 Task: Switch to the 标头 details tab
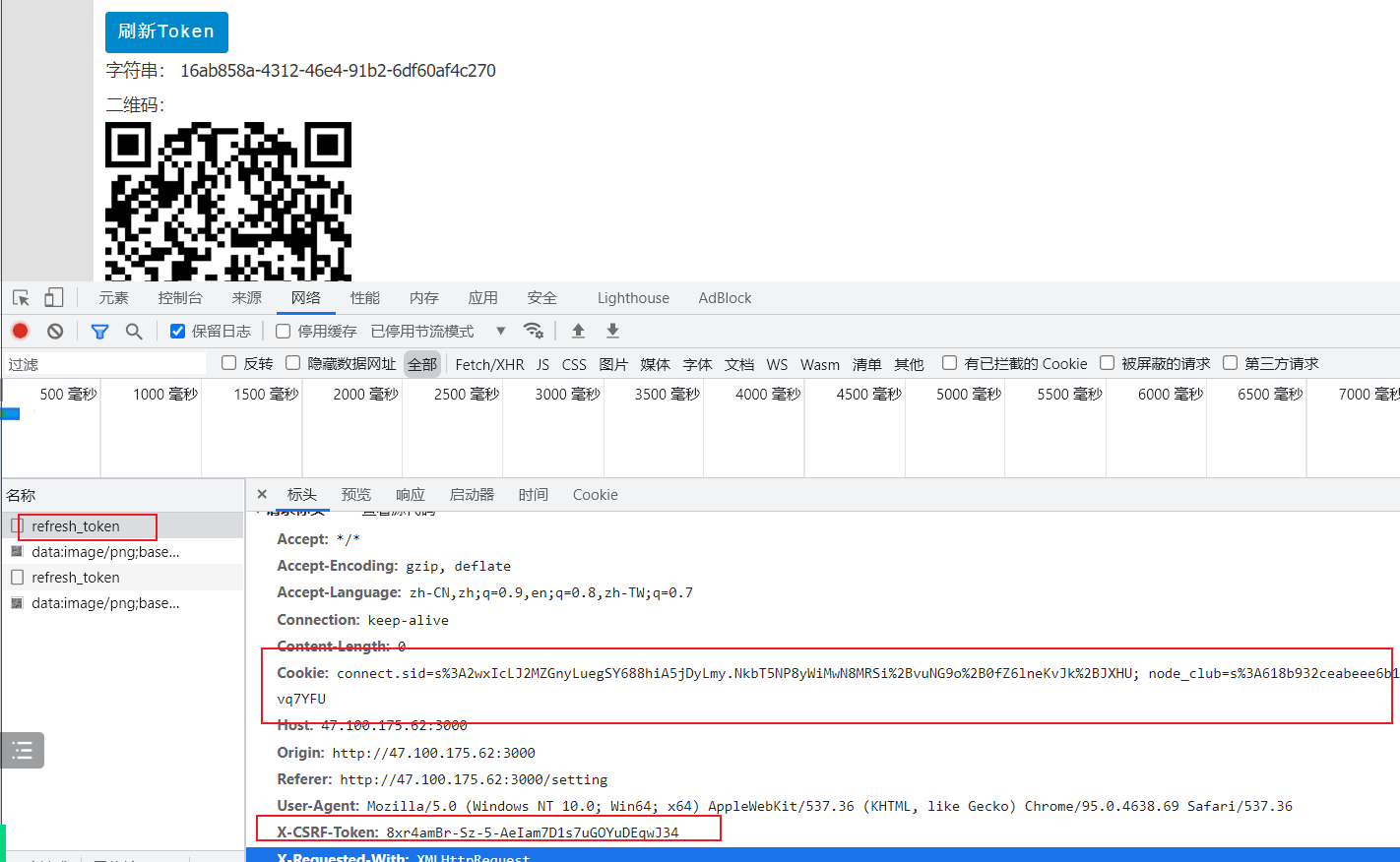coord(302,495)
